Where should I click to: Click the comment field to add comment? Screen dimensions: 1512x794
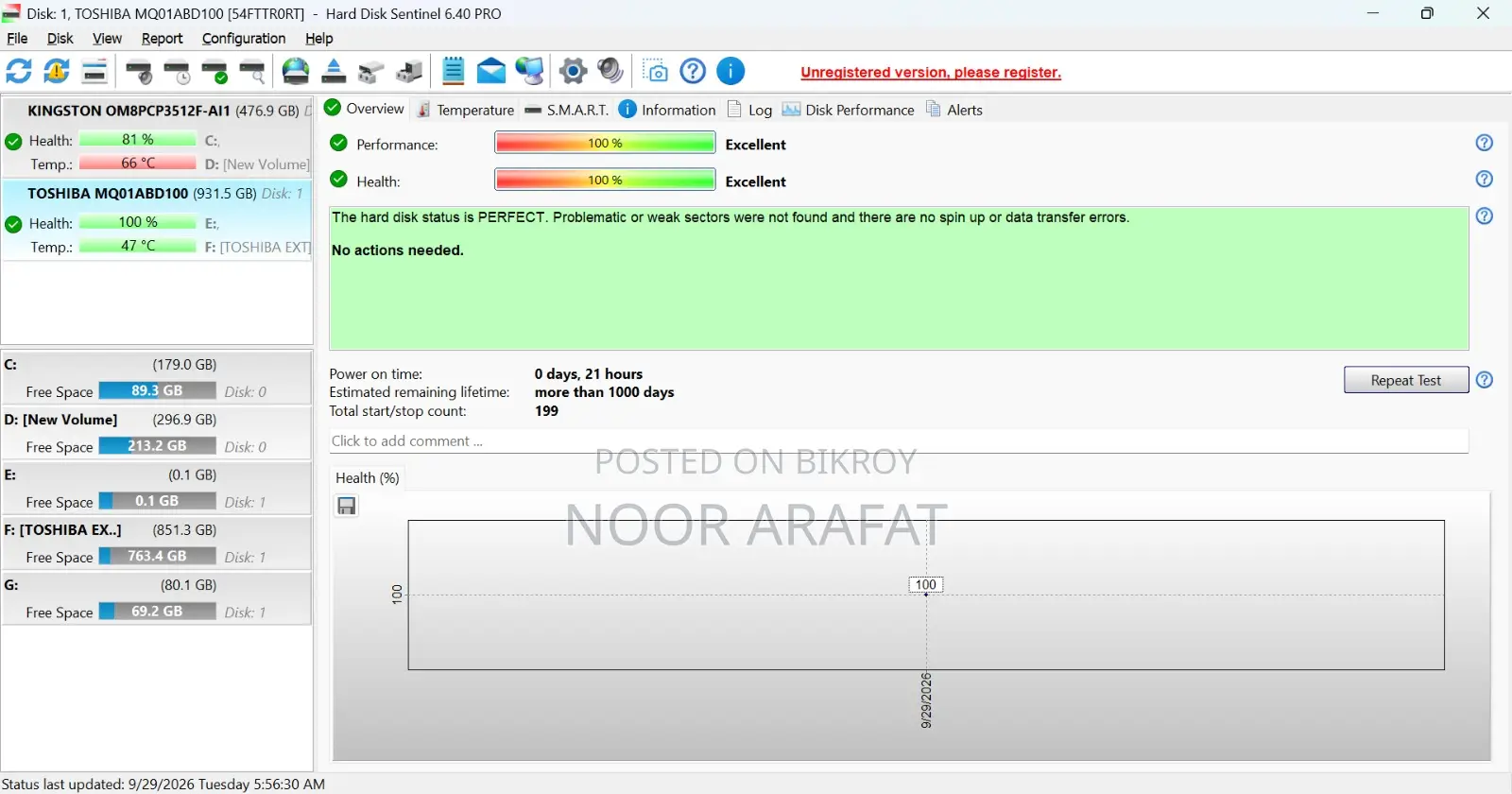pyautogui.click(x=899, y=441)
